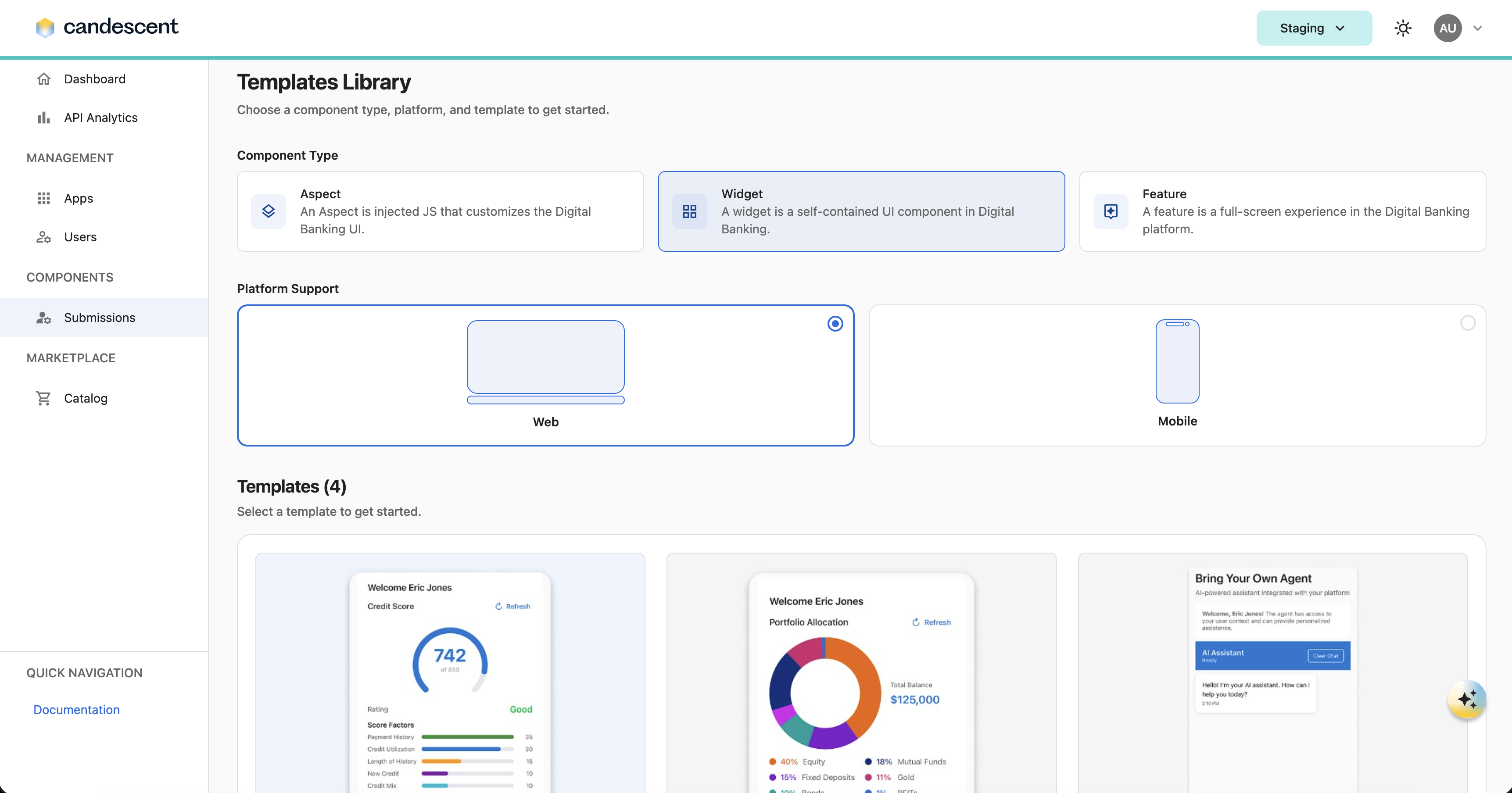Click the Payment History score bar

click(x=468, y=737)
